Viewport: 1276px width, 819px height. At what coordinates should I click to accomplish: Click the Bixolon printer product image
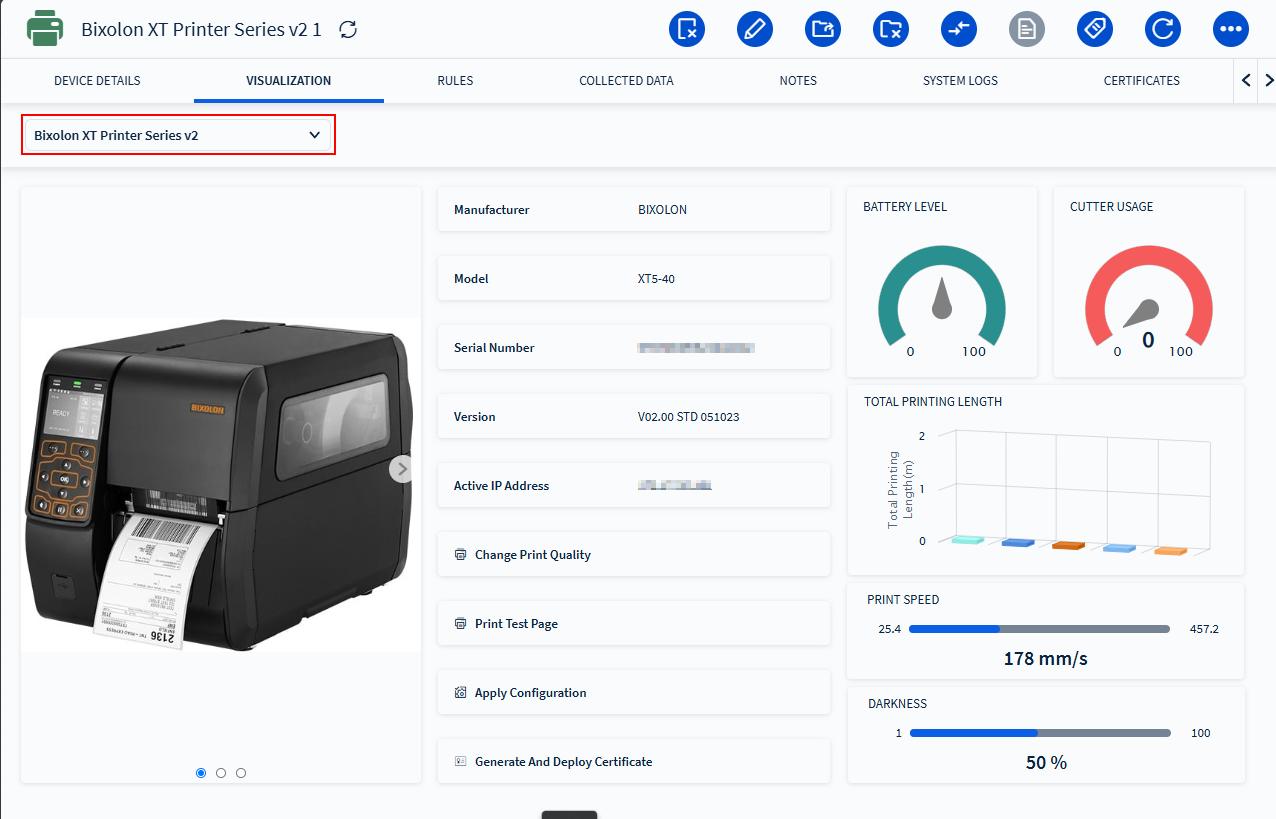pos(220,485)
